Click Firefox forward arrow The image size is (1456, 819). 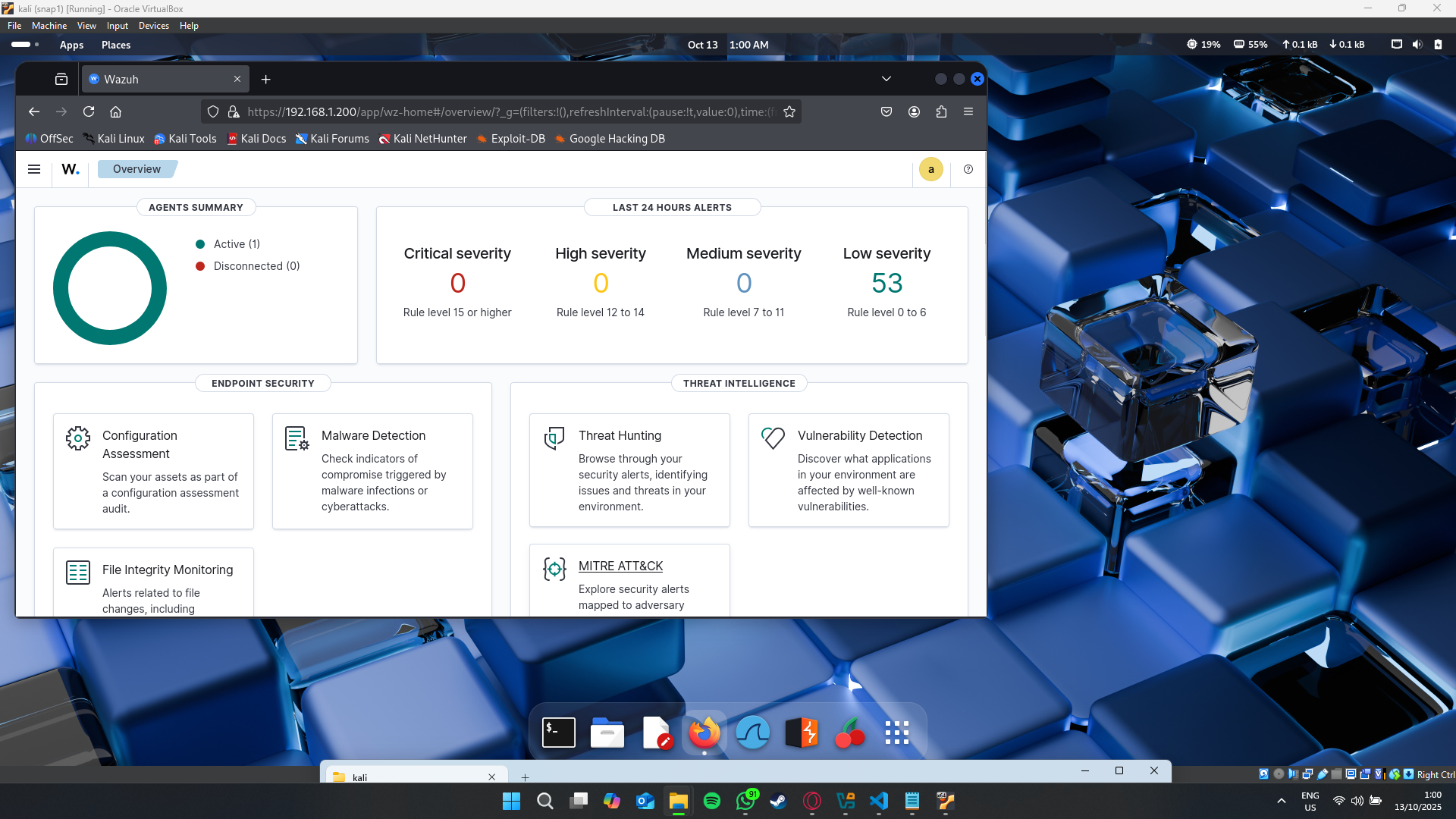pyautogui.click(x=61, y=111)
